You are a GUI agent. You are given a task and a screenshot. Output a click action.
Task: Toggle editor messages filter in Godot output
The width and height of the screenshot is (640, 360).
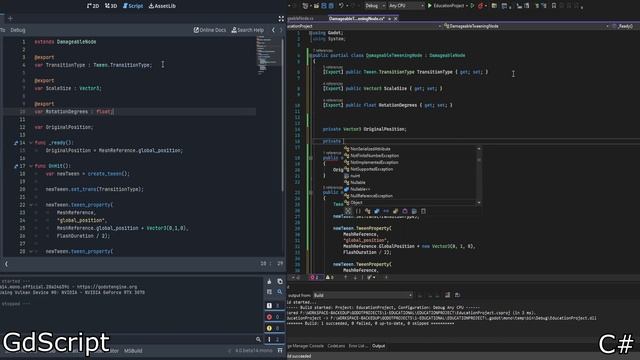coord(274,340)
